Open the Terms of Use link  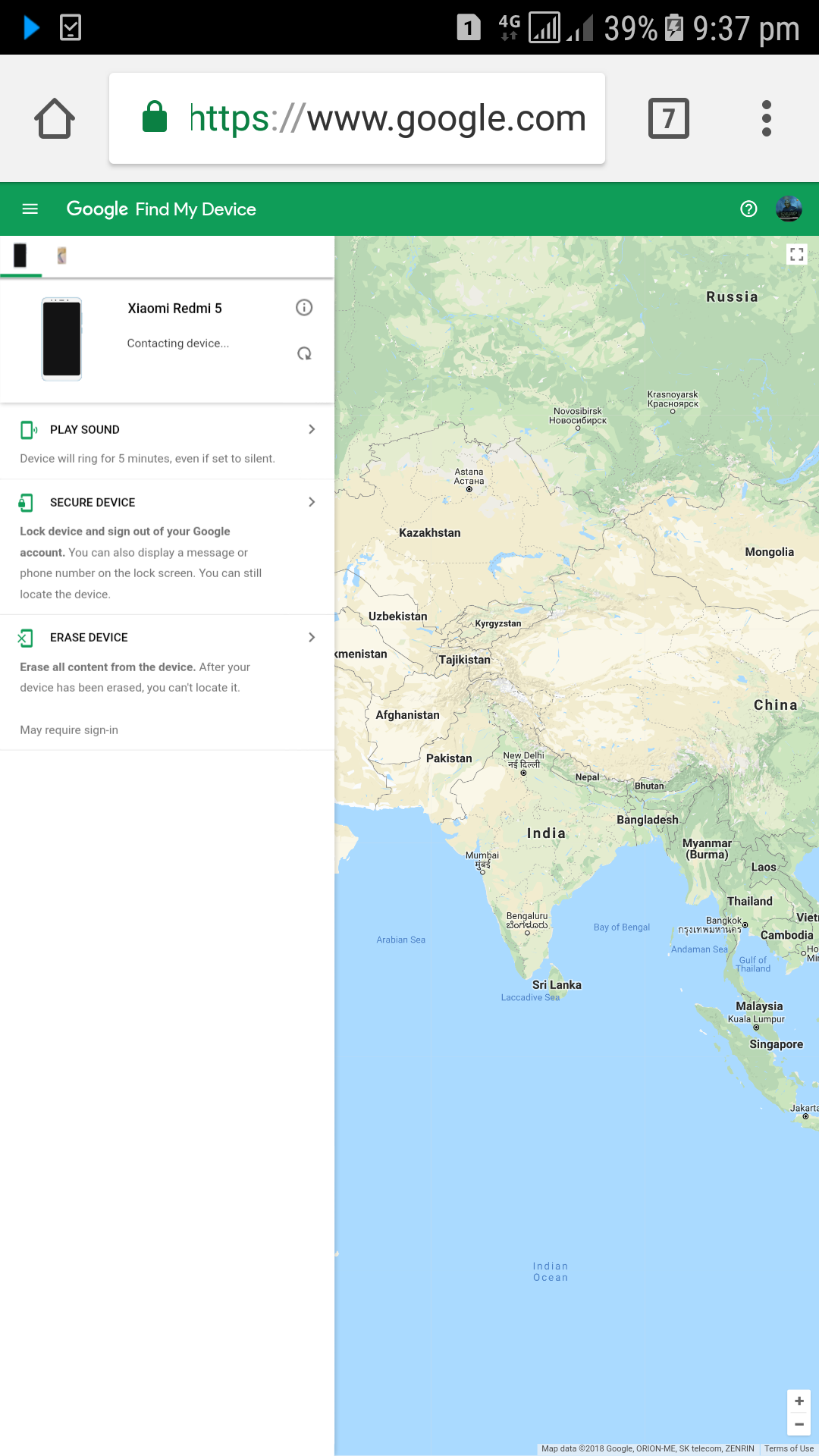789,1448
